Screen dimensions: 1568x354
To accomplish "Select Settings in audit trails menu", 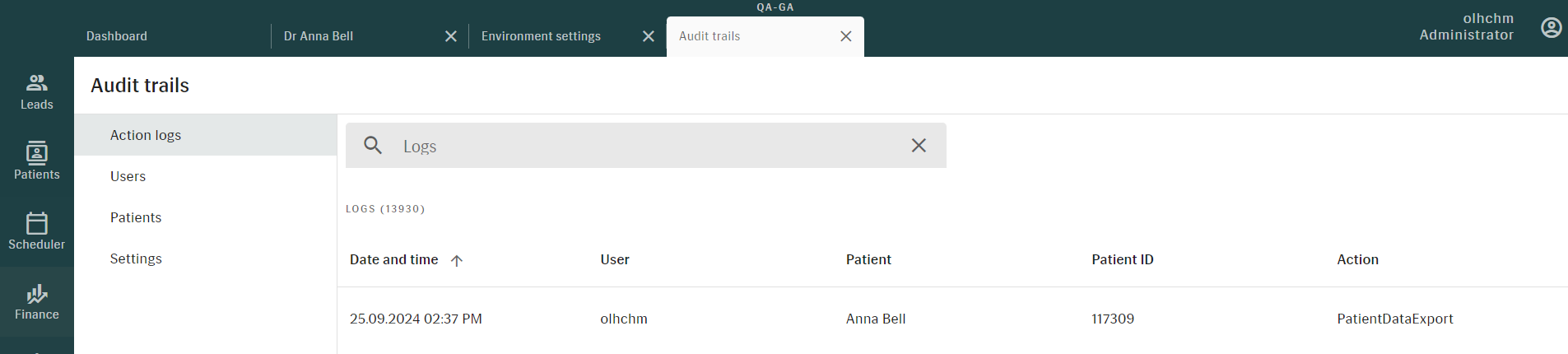I will 206,259.
